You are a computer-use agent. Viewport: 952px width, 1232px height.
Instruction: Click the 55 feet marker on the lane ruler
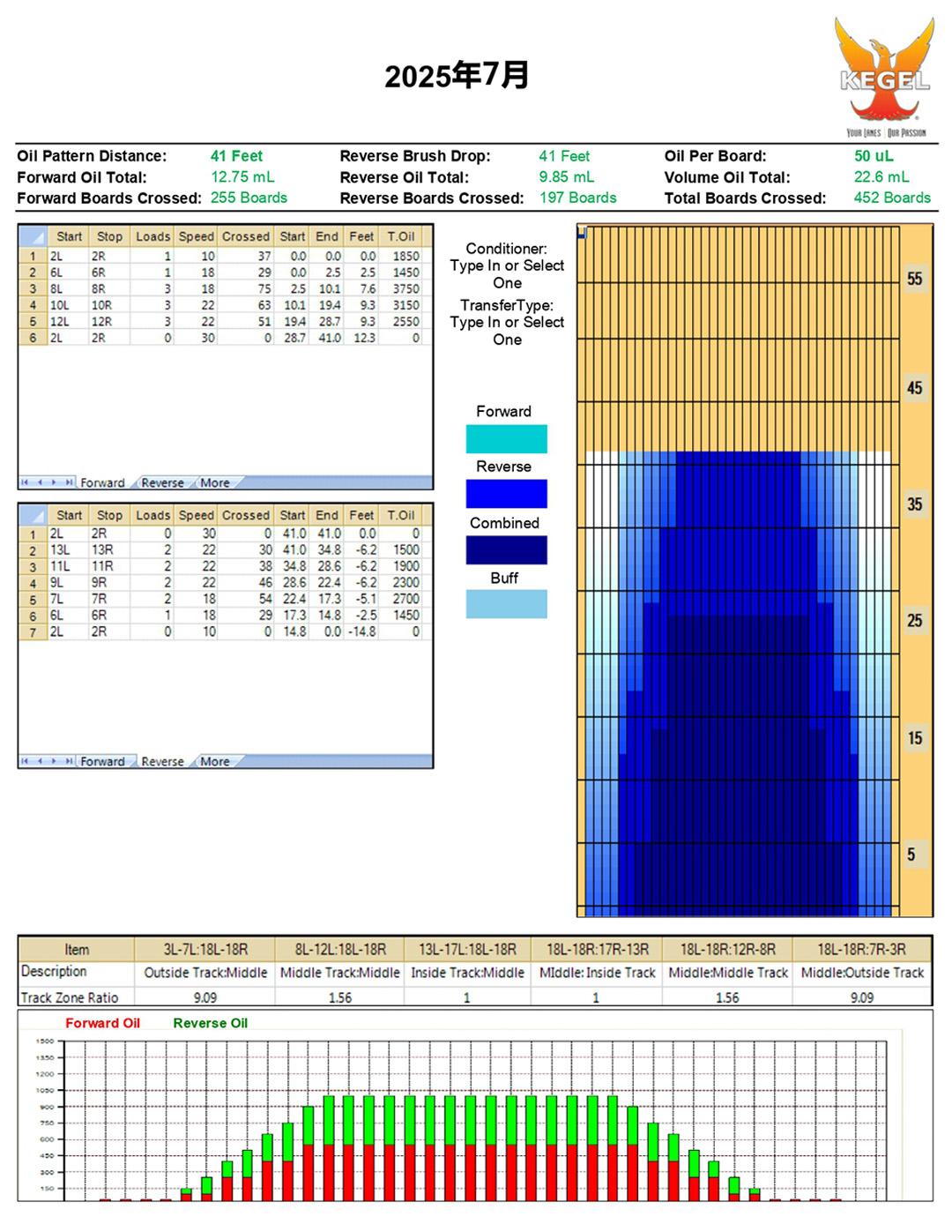(x=915, y=279)
